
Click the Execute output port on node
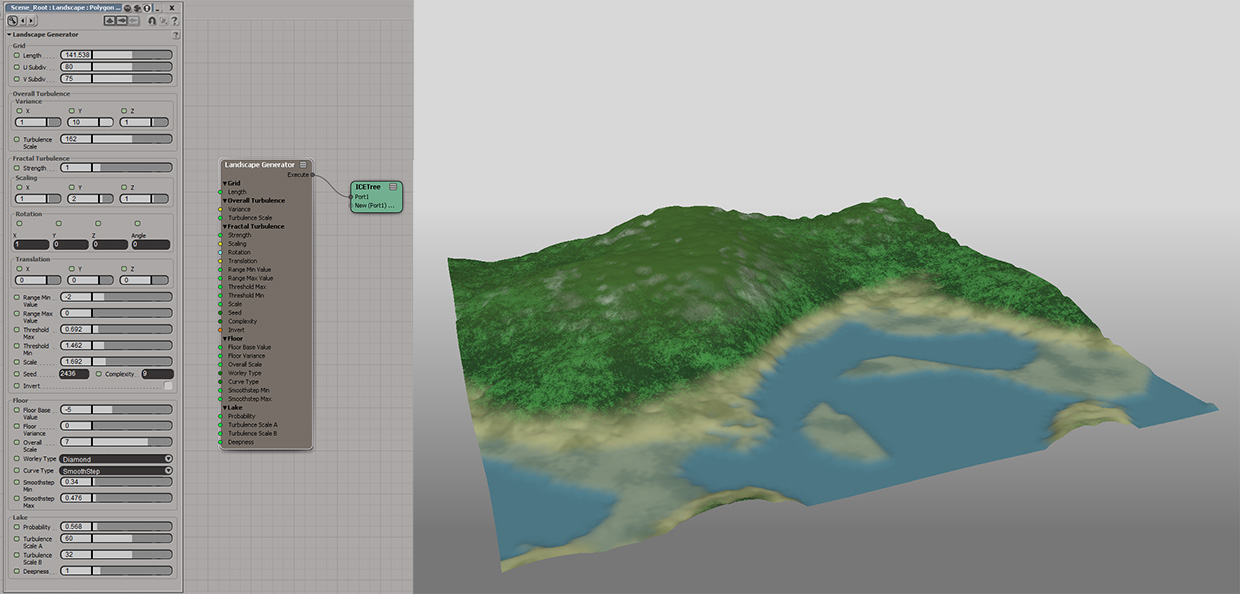coord(312,174)
